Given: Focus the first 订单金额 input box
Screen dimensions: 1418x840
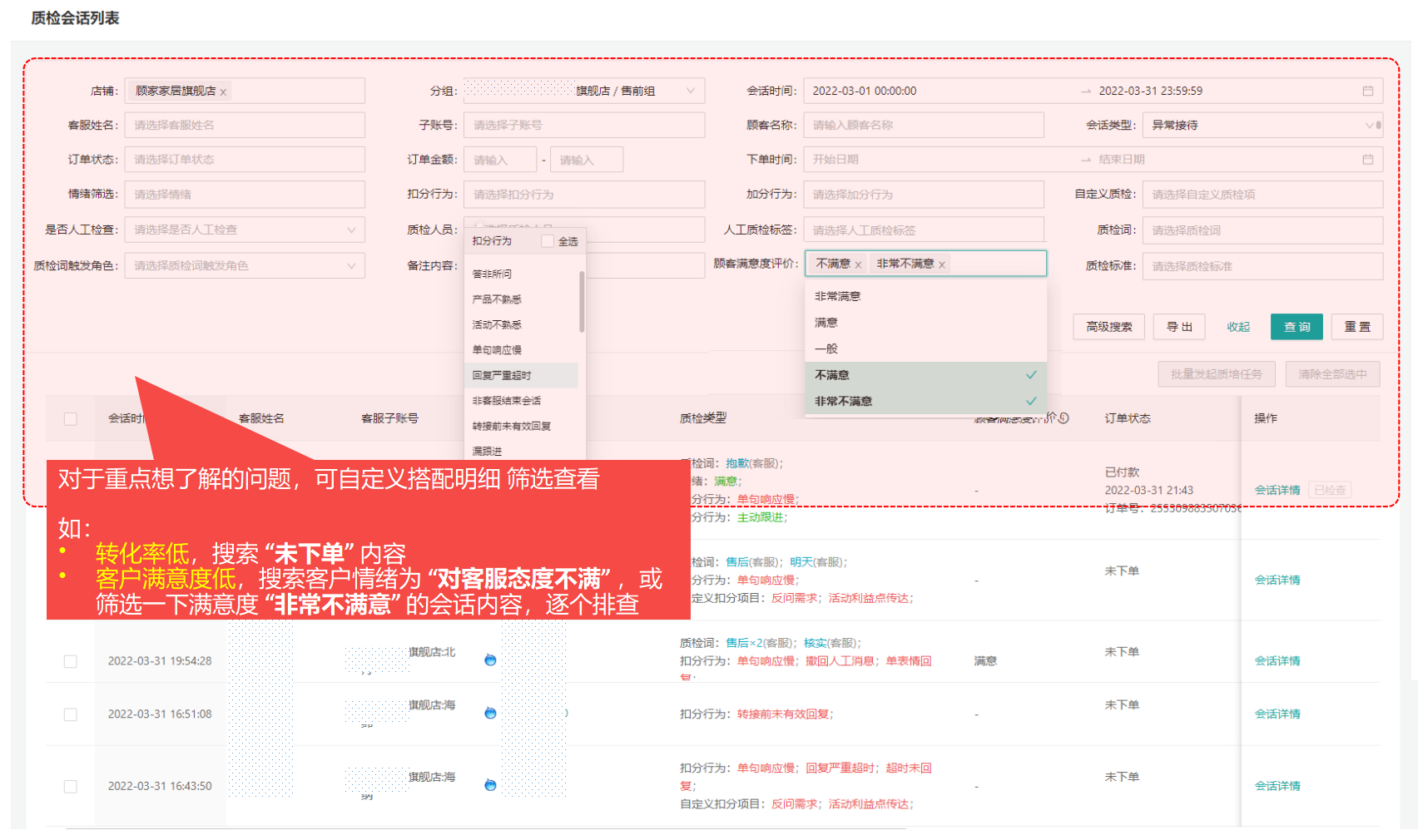Looking at the screenshot, I should click(x=500, y=160).
